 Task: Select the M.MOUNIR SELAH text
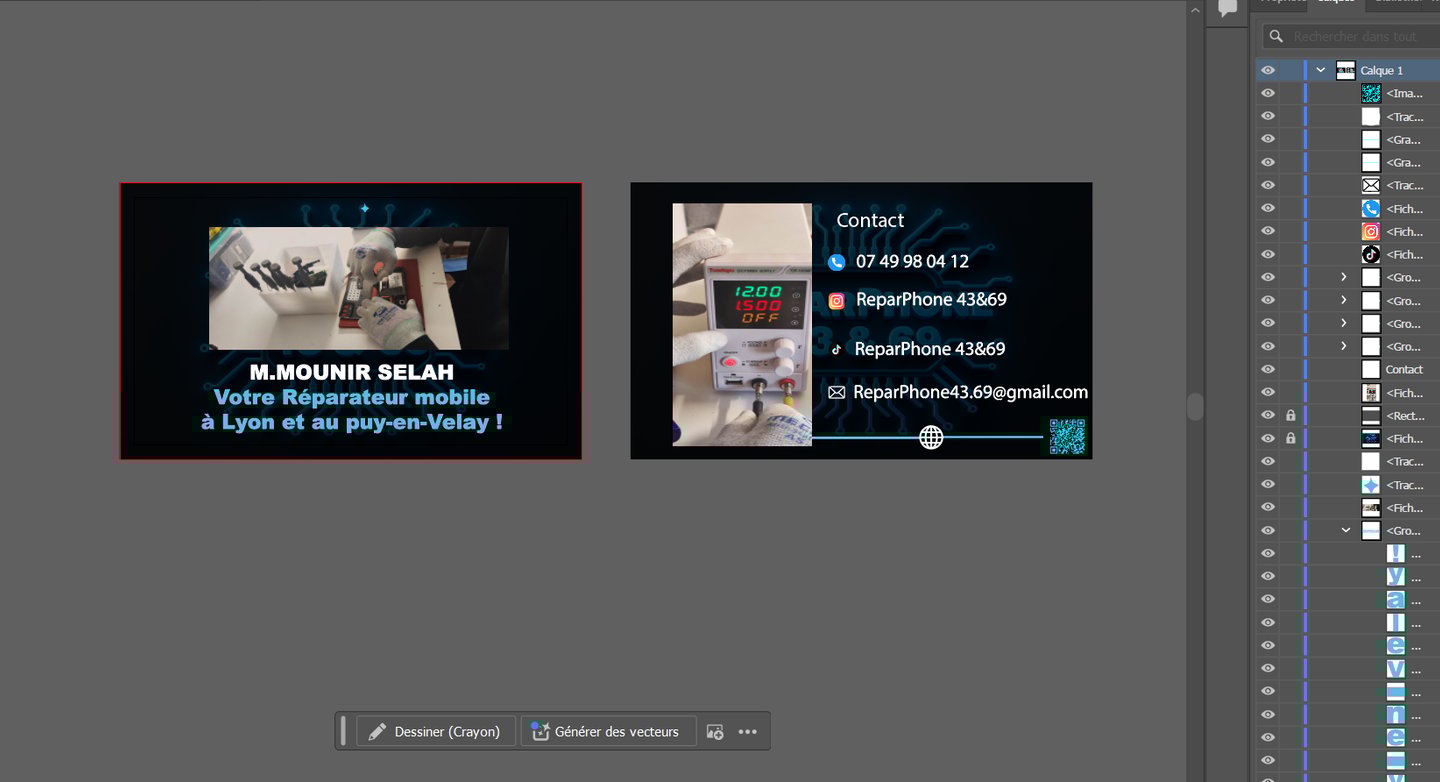click(351, 372)
